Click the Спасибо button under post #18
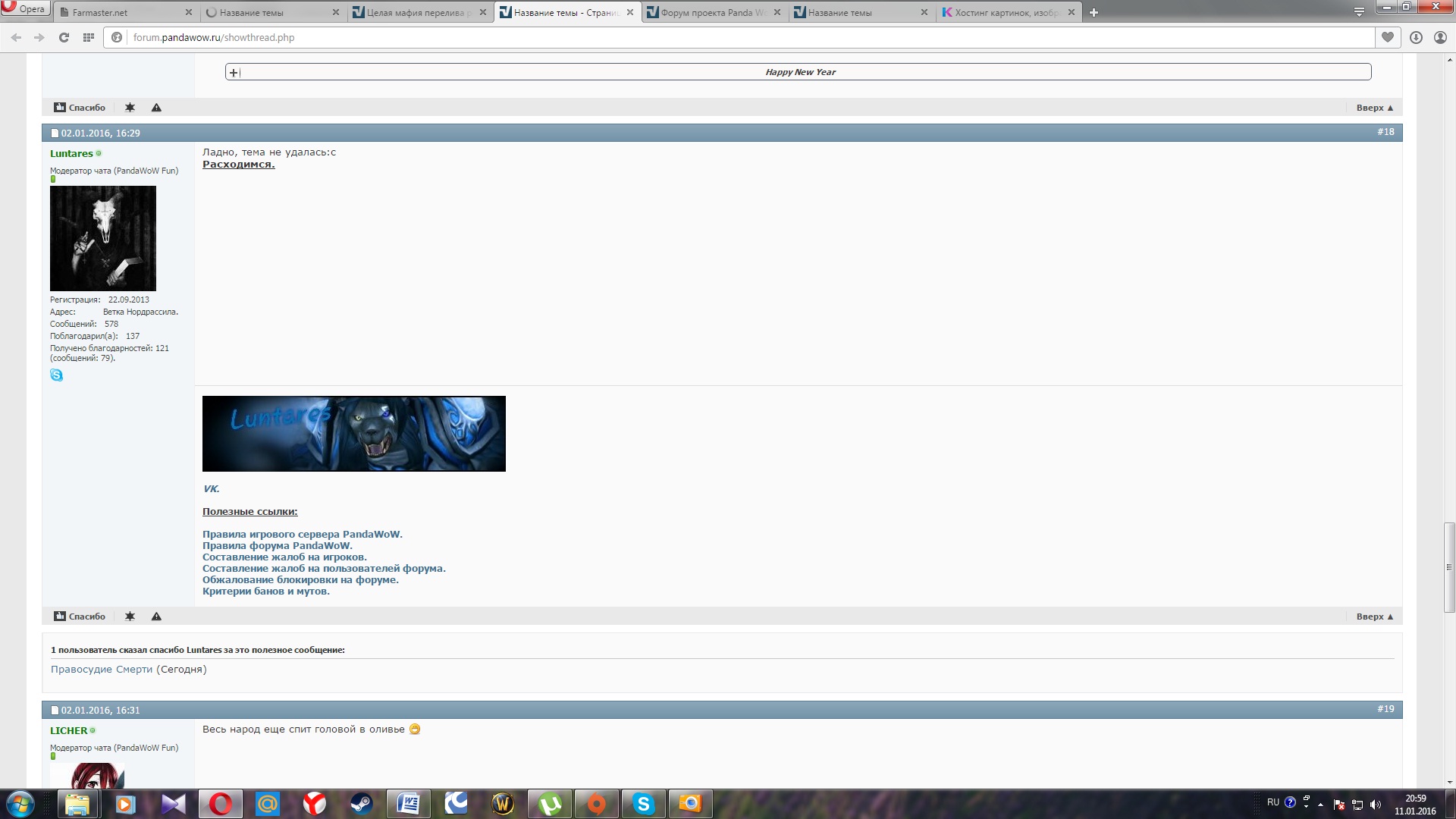1456x819 pixels. pos(80,617)
